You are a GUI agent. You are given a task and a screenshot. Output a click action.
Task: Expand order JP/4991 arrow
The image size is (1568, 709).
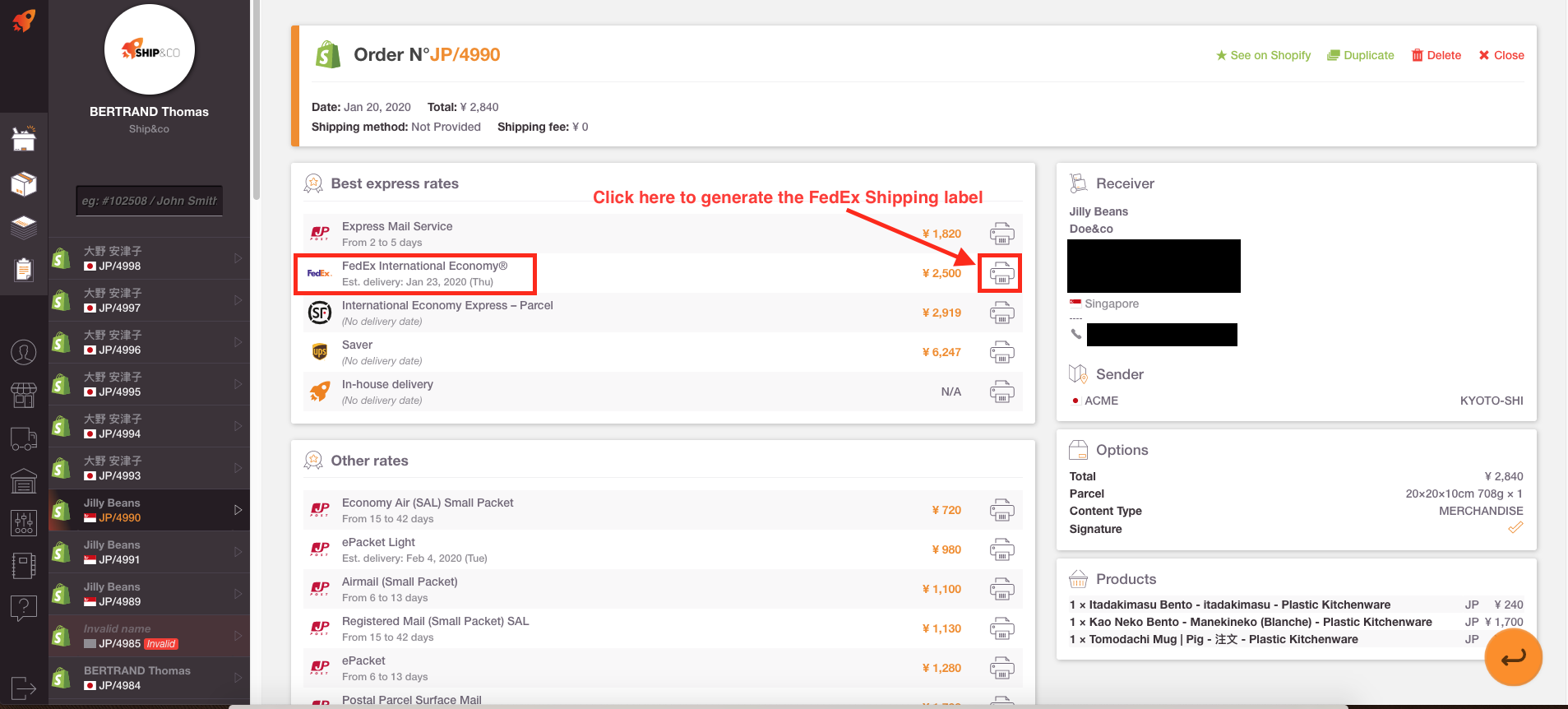pos(238,552)
